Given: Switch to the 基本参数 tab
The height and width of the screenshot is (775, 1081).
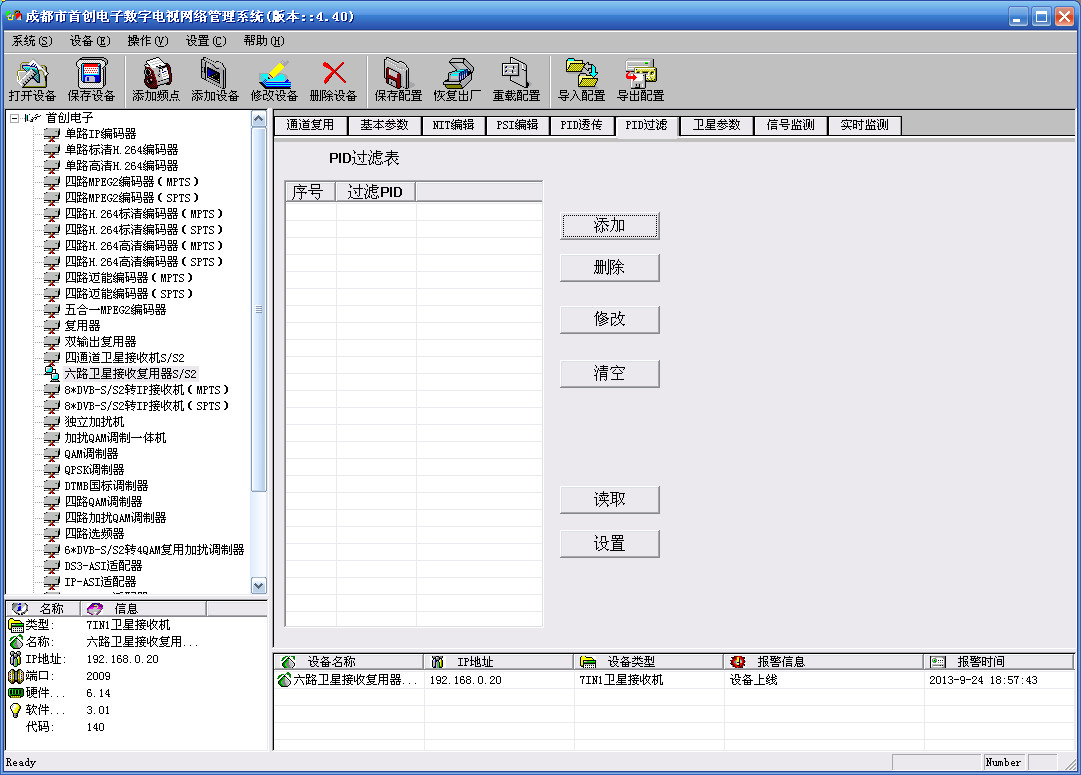Looking at the screenshot, I should click(384, 125).
